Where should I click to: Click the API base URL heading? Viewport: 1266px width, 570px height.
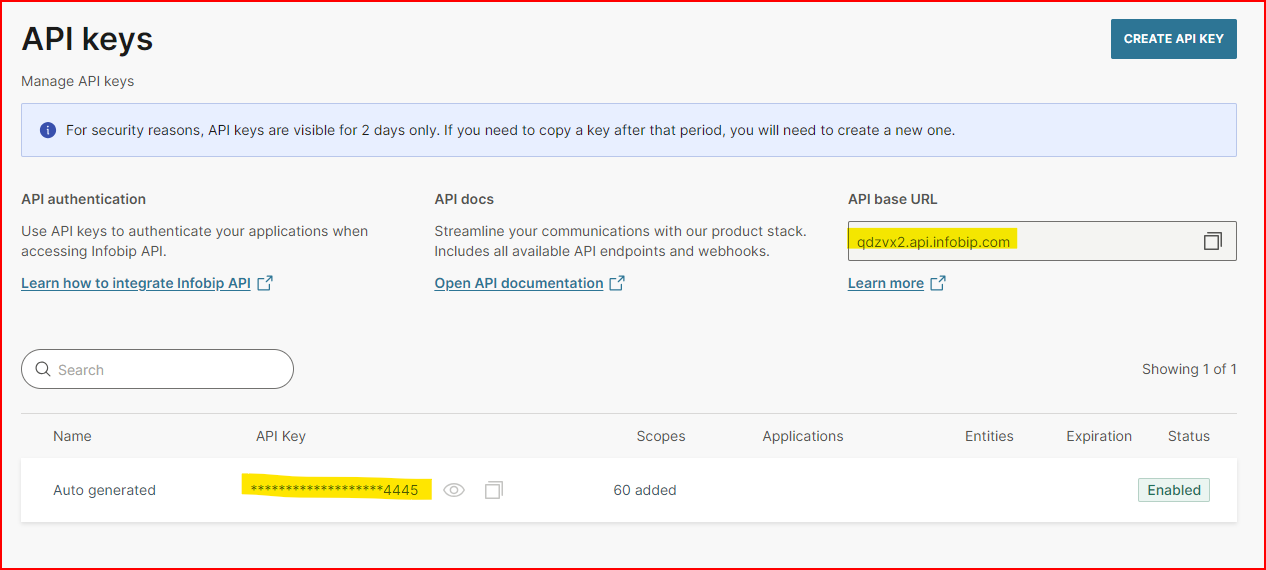pyautogui.click(x=893, y=199)
